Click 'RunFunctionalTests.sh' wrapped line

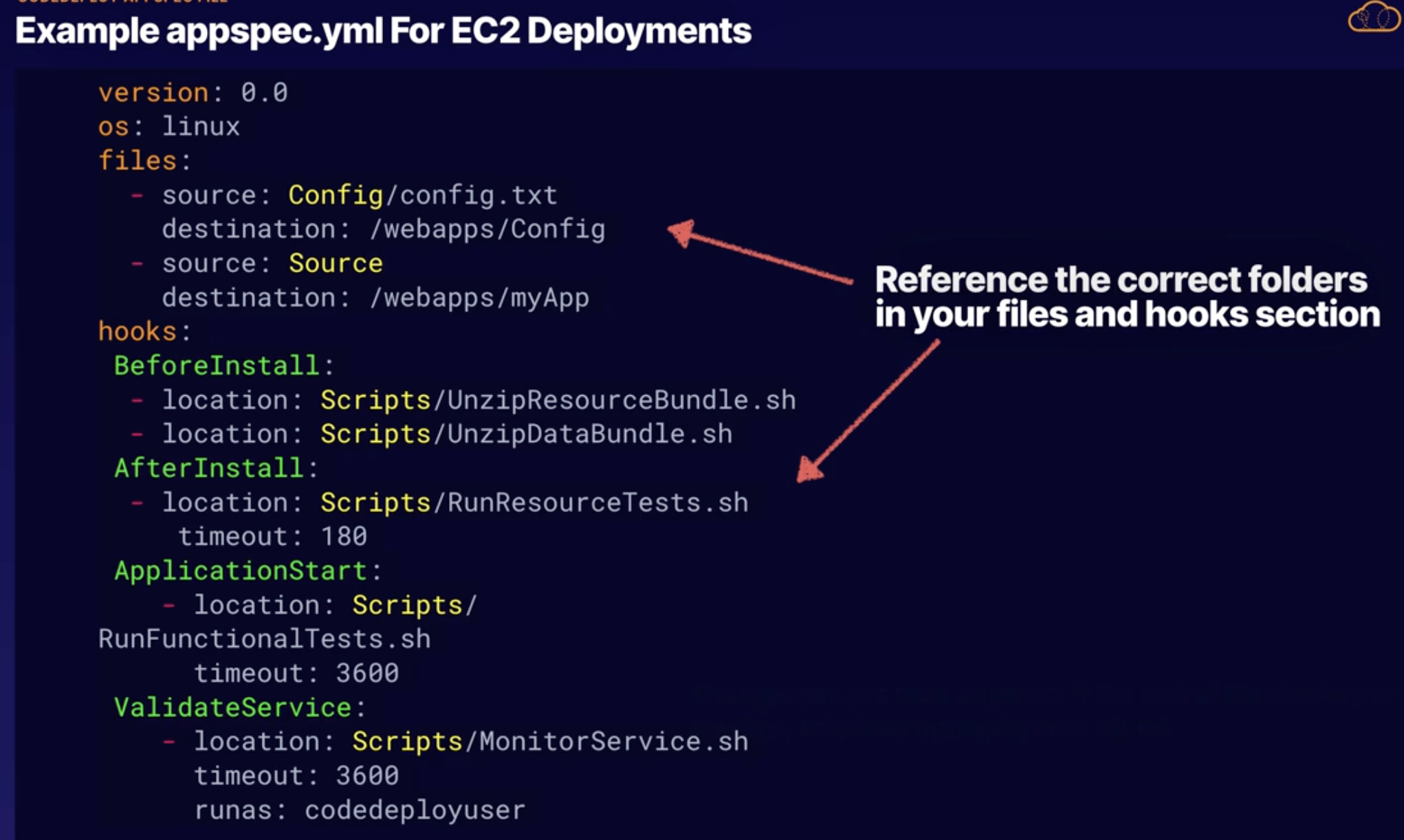tap(265, 639)
